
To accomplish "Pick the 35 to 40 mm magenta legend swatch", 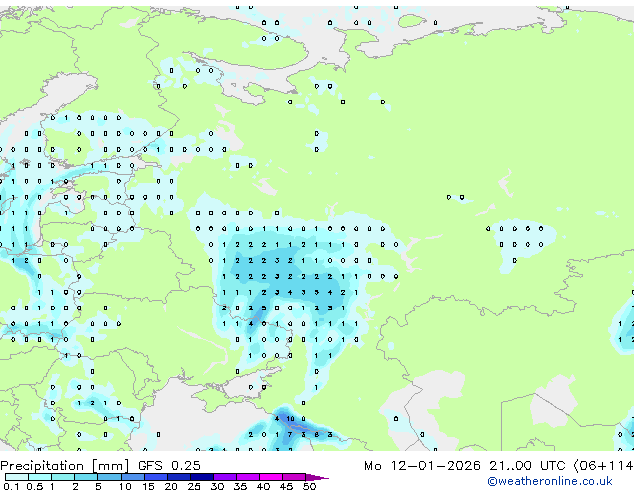I will pos(247,477).
